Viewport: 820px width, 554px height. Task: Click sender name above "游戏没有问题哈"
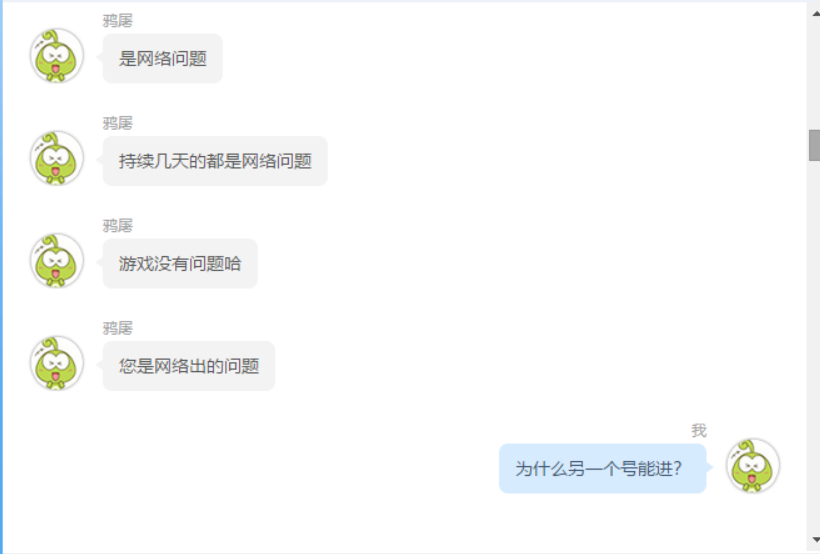118,225
